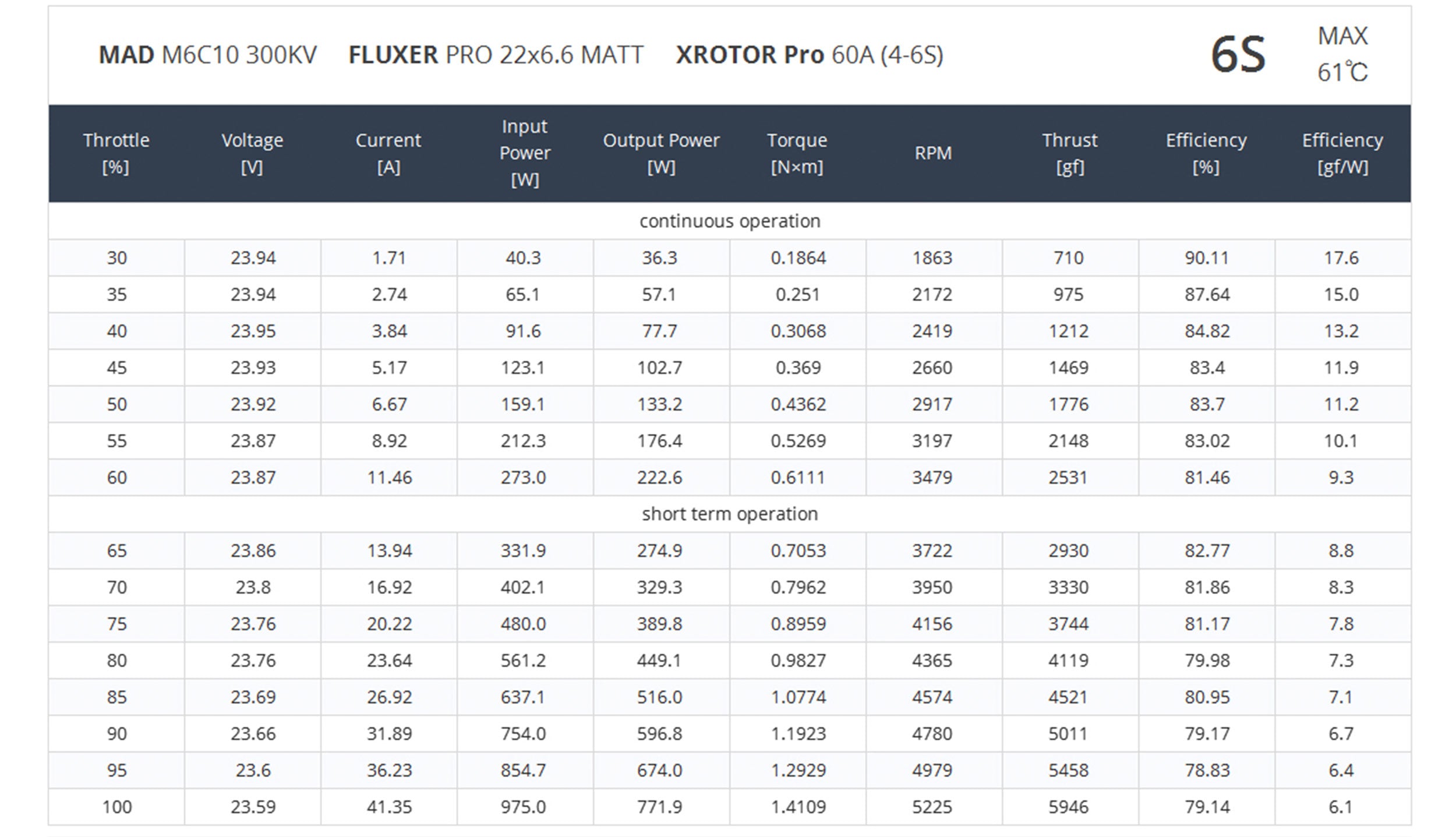Select the Current [A] column header
Viewport: 1456px width, 837px height.
(388, 153)
